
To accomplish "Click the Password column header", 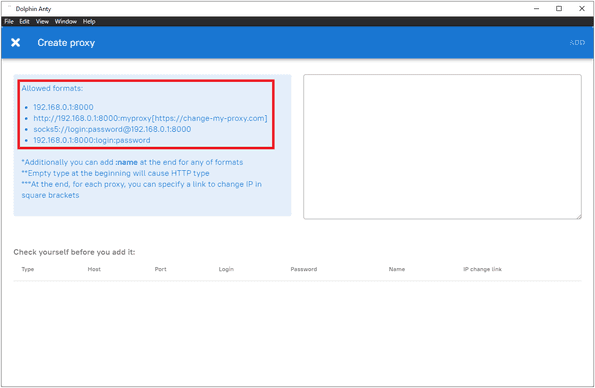I will [304, 269].
